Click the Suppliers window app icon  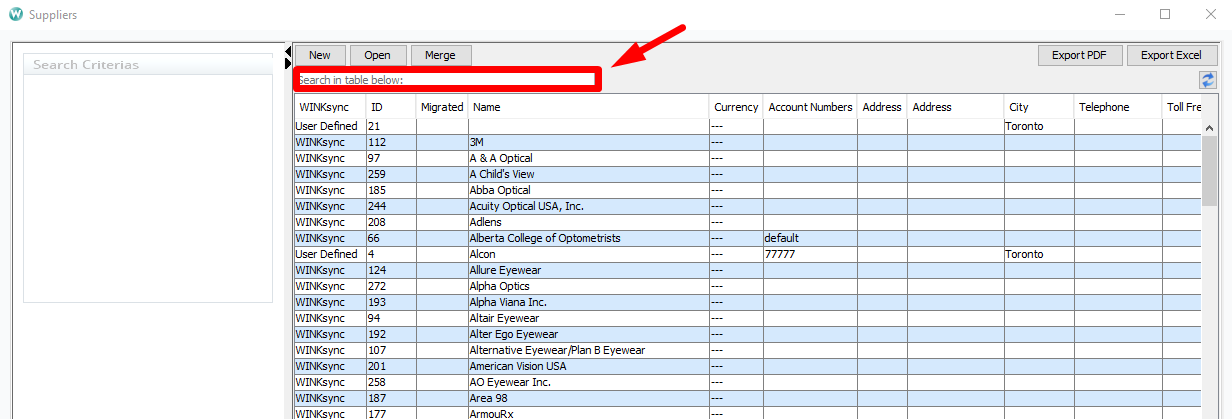(x=16, y=15)
